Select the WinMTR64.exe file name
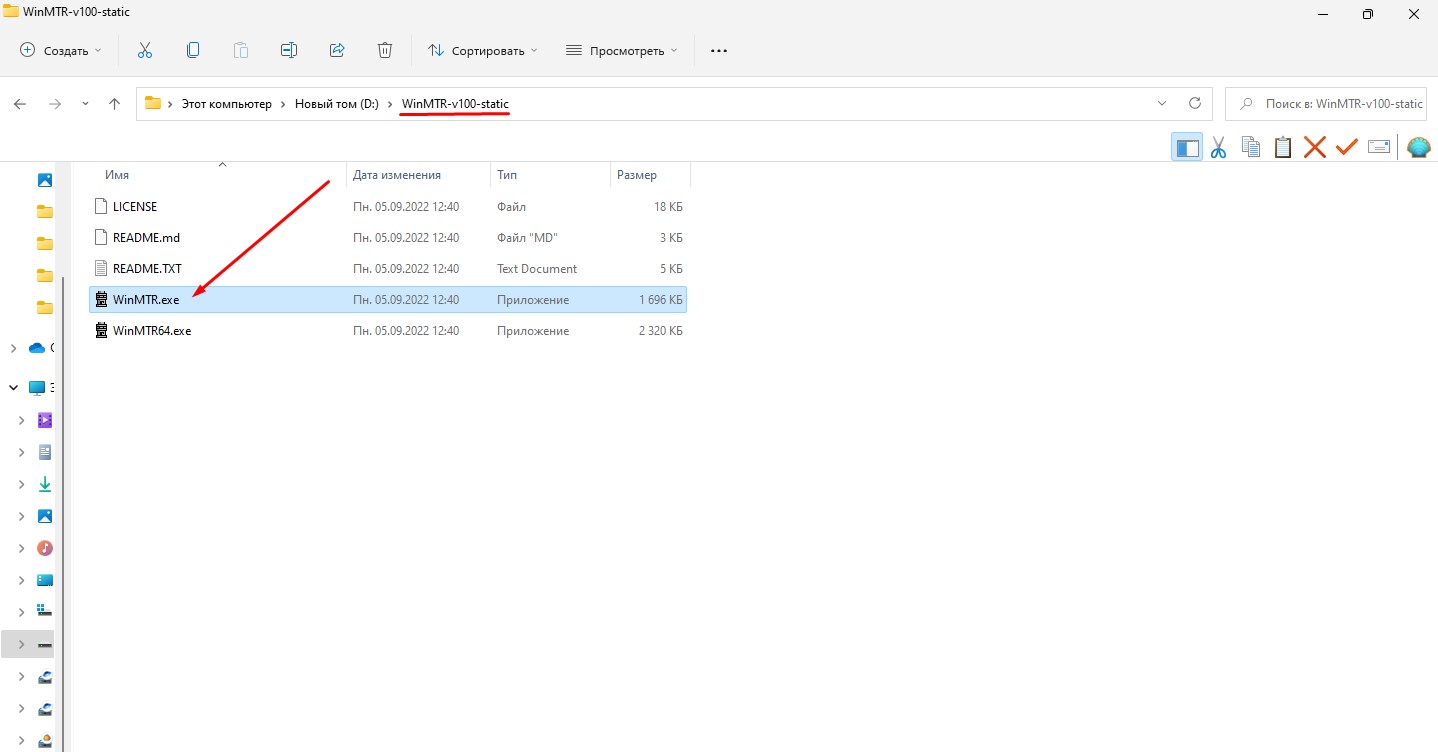This screenshot has width=1438, height=752. pyautogui.click(x=152, y=330)
